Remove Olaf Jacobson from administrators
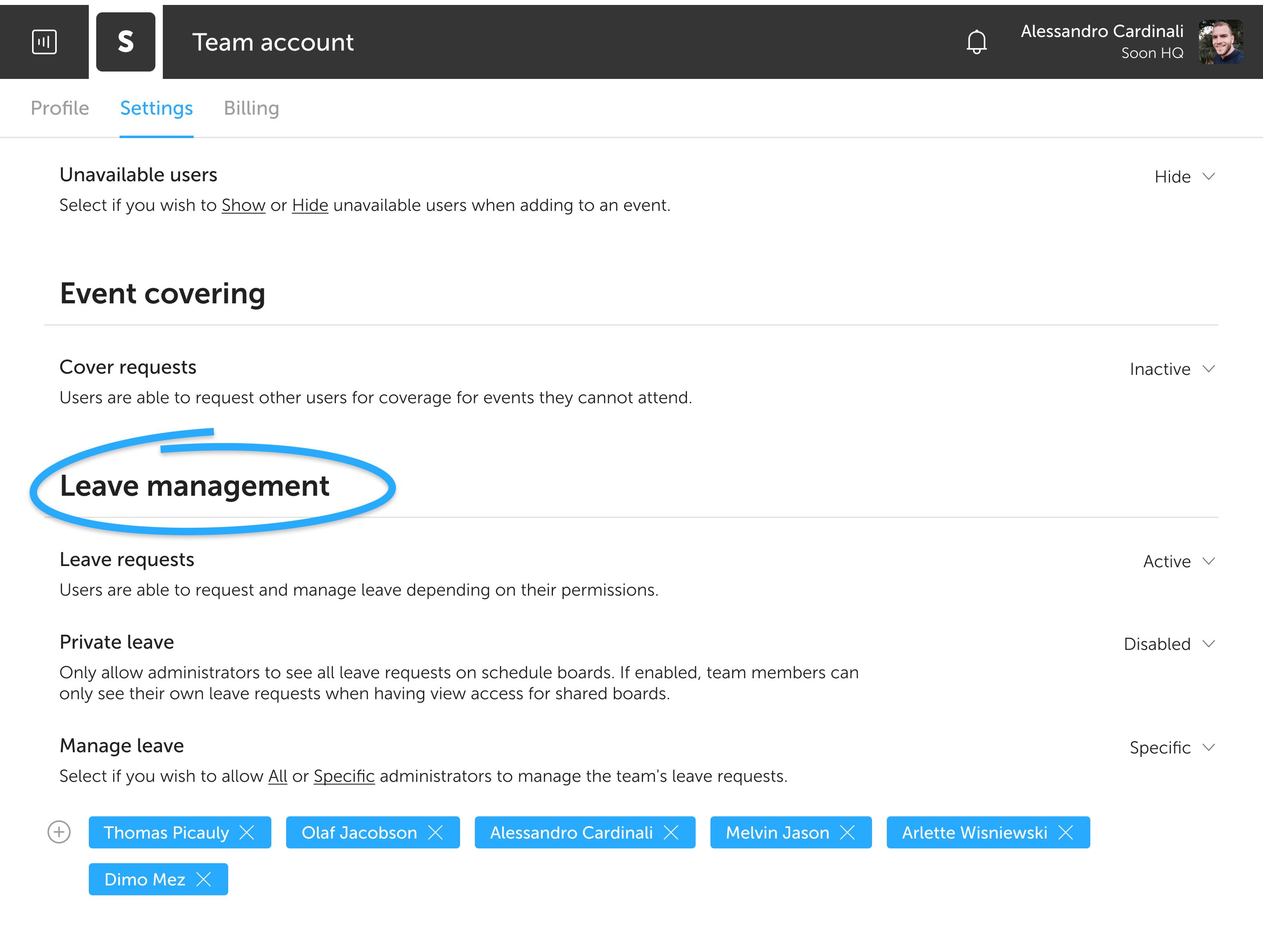This screenshot has height=952, width=1263. [436, 833]
